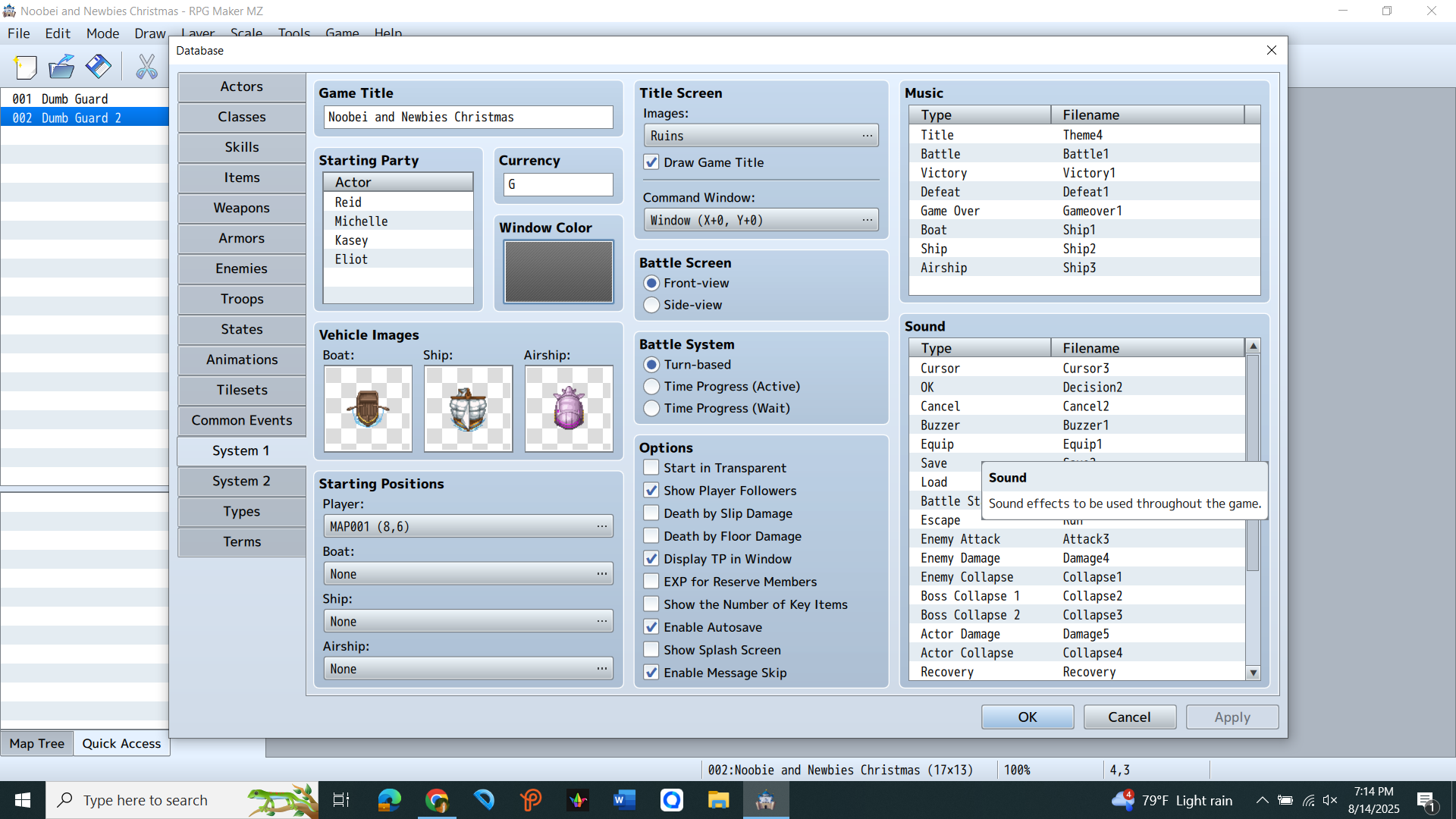1456x819 pixels.
Task: Select Front-view battle screen
Action: tap(651, 283)
